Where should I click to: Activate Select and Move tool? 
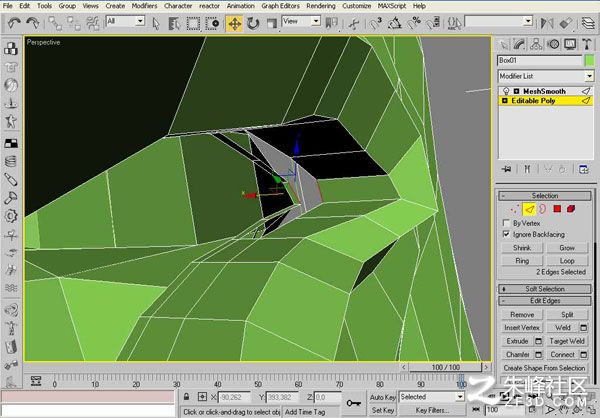pyautogui.click(x=234, y=24)
